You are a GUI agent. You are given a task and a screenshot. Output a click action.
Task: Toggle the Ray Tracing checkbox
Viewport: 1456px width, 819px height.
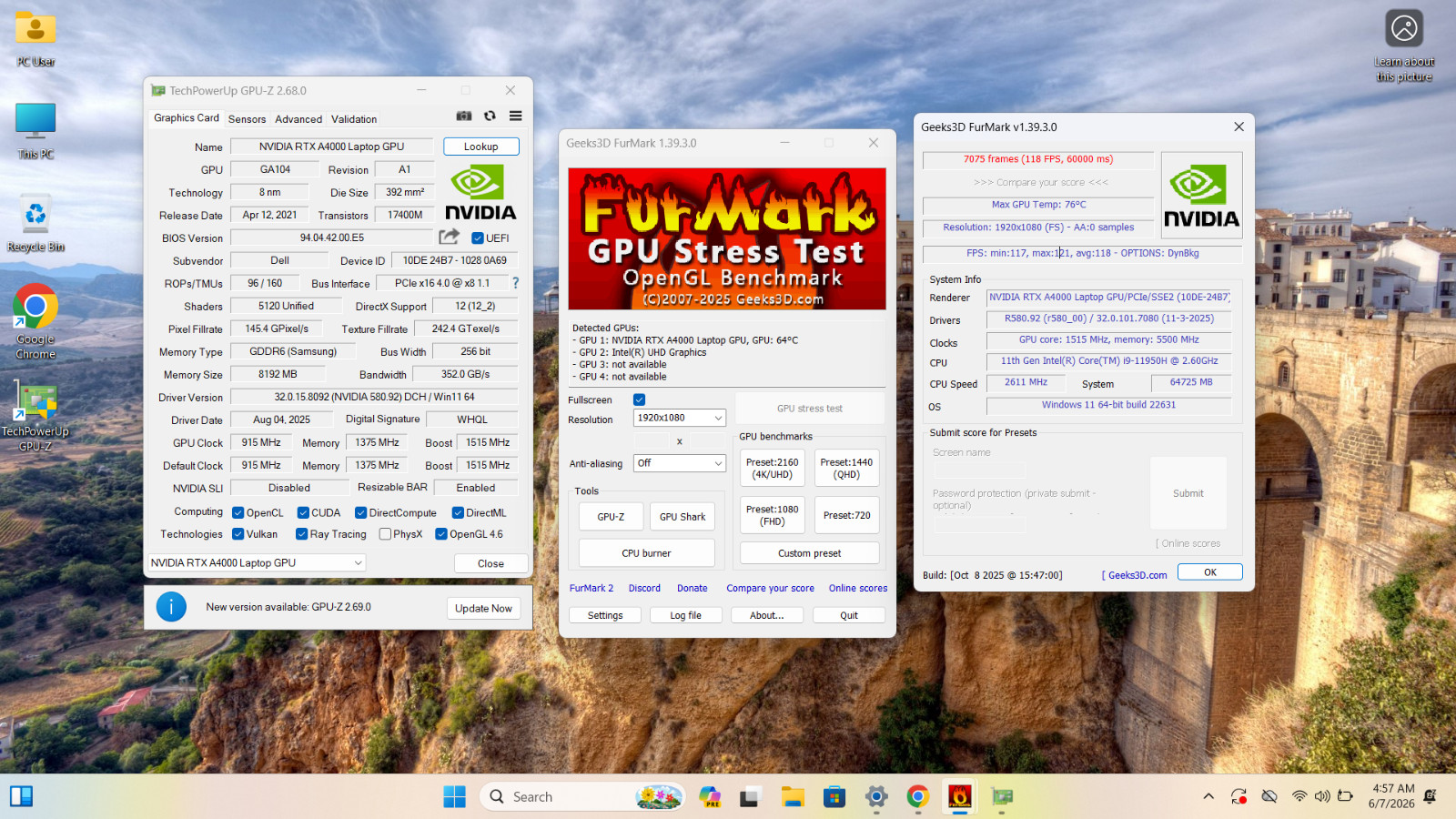coord(301,534)
